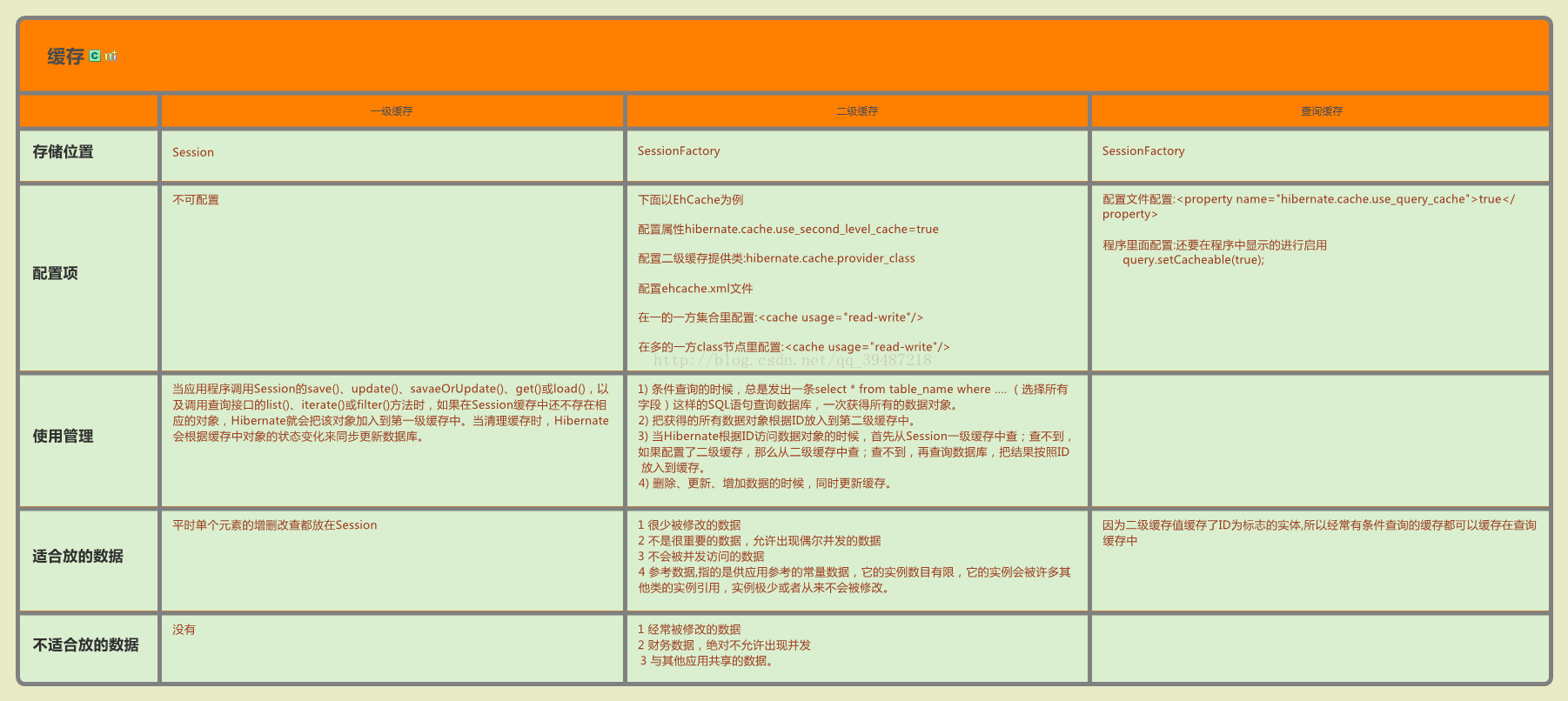Click the 在多的一方class节点里配置 line
Viewport: 1568px width, 701px height.
[794, 347]
